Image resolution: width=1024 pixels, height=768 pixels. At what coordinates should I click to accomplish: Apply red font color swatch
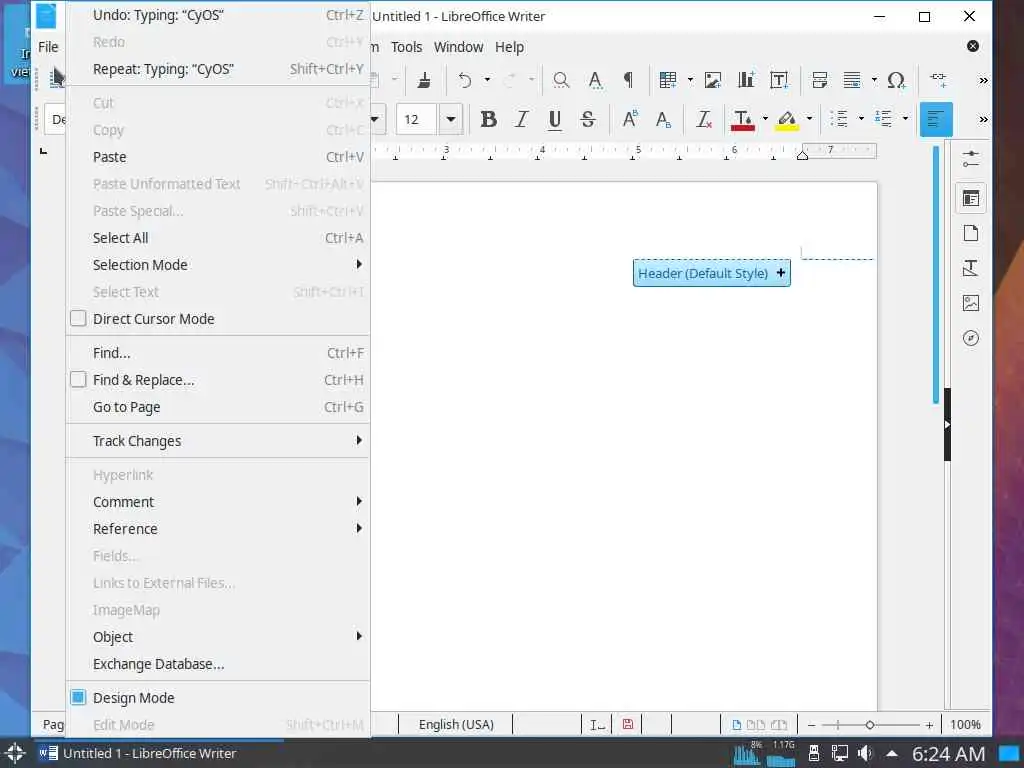[x=743, y=119]
